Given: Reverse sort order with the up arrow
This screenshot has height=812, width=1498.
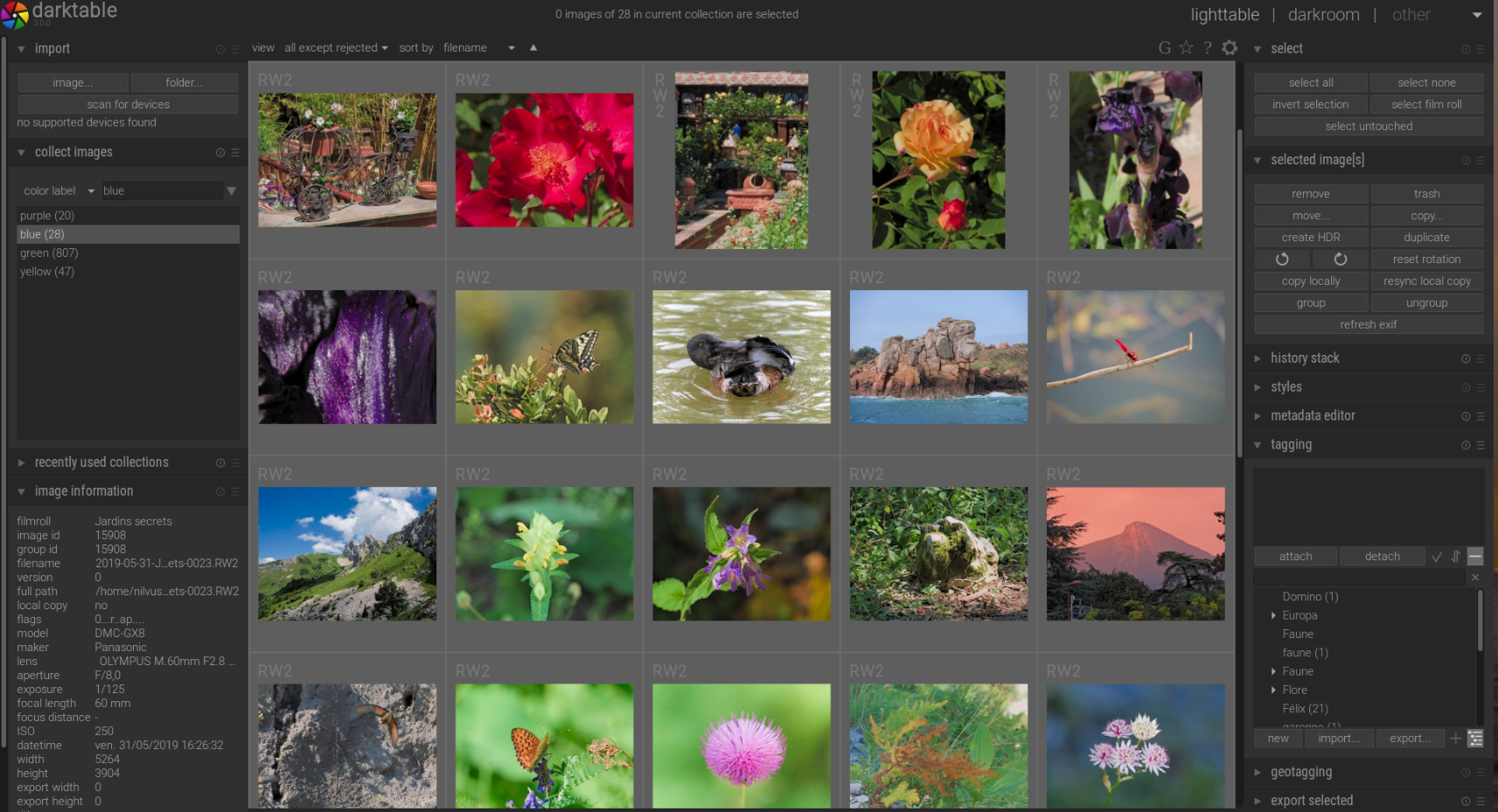Looking at the screenshot, I should [x=533, y=48].
